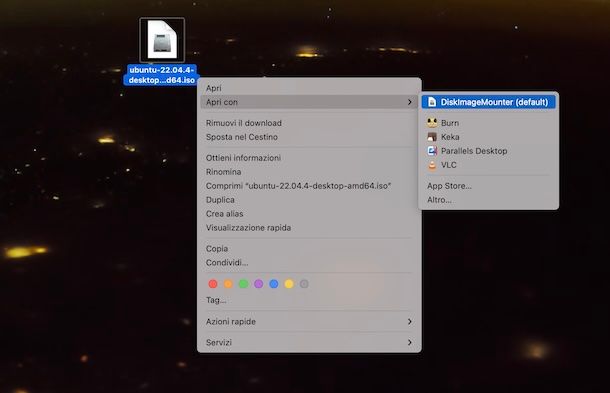The width and height of the screenshot is (610, 393).
Task: Click the ubuntu-22.04.4-desktop ISO file name label
Action: point(162,75)
